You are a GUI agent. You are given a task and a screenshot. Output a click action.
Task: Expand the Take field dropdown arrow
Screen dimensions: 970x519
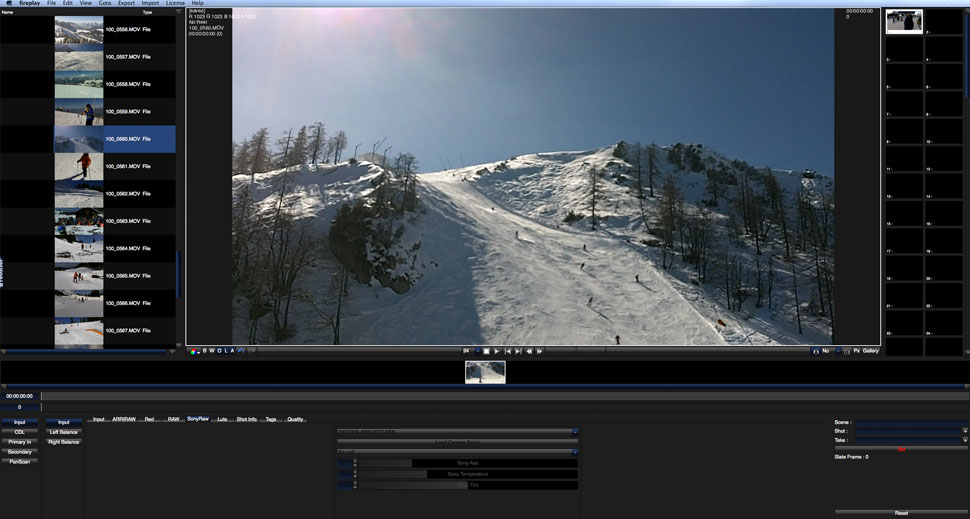coord(965,440)
